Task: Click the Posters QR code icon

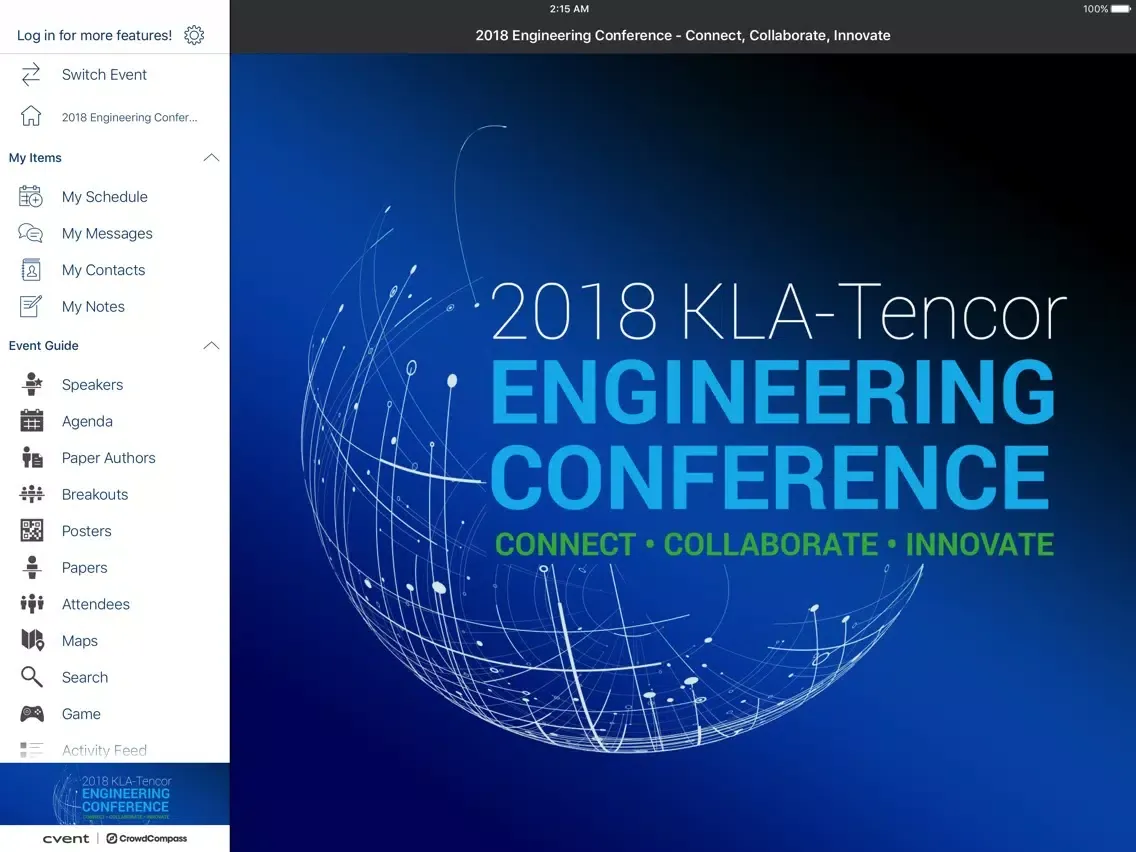Action: 32,530
